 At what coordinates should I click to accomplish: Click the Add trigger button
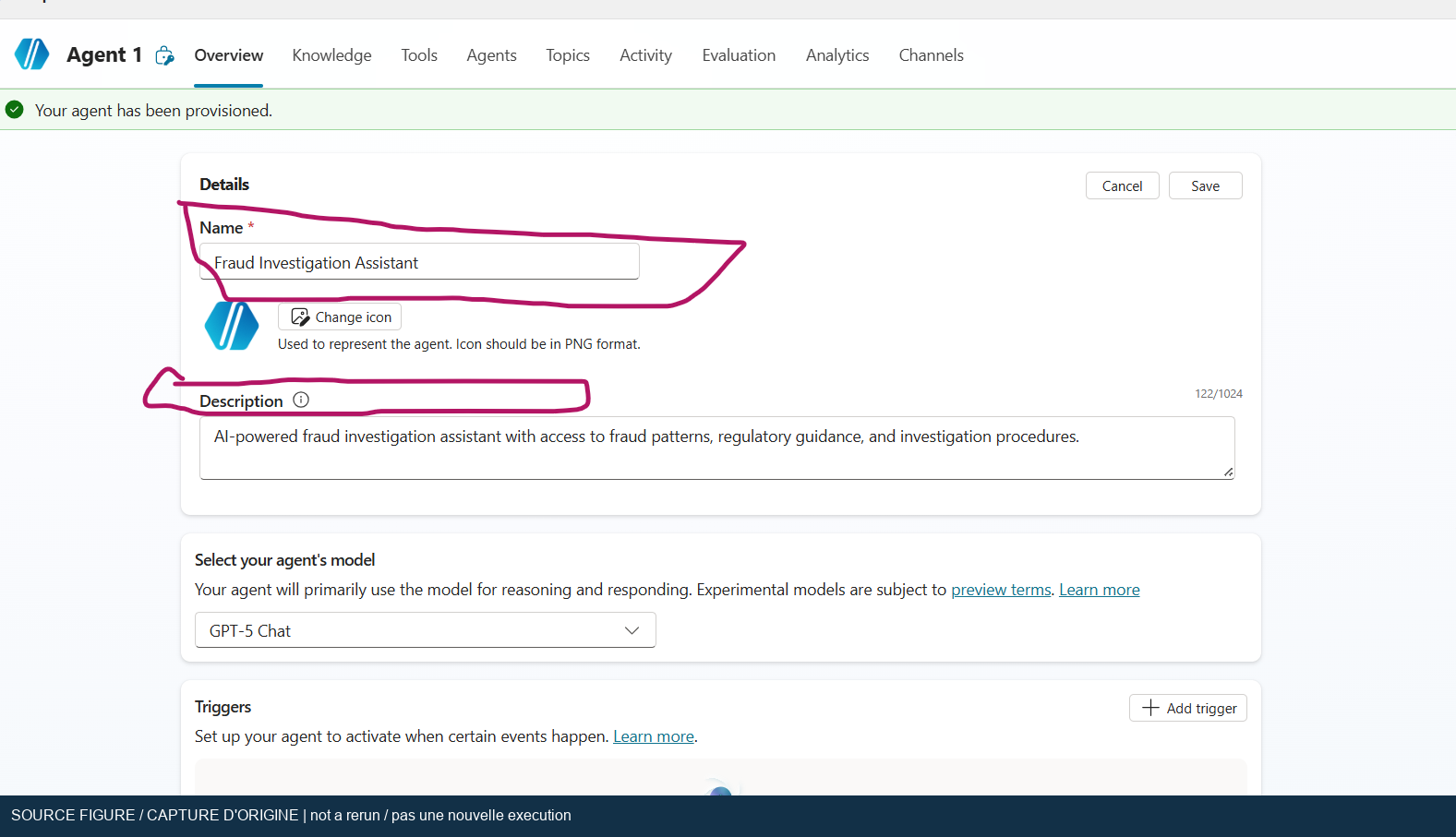[1188, 708]
